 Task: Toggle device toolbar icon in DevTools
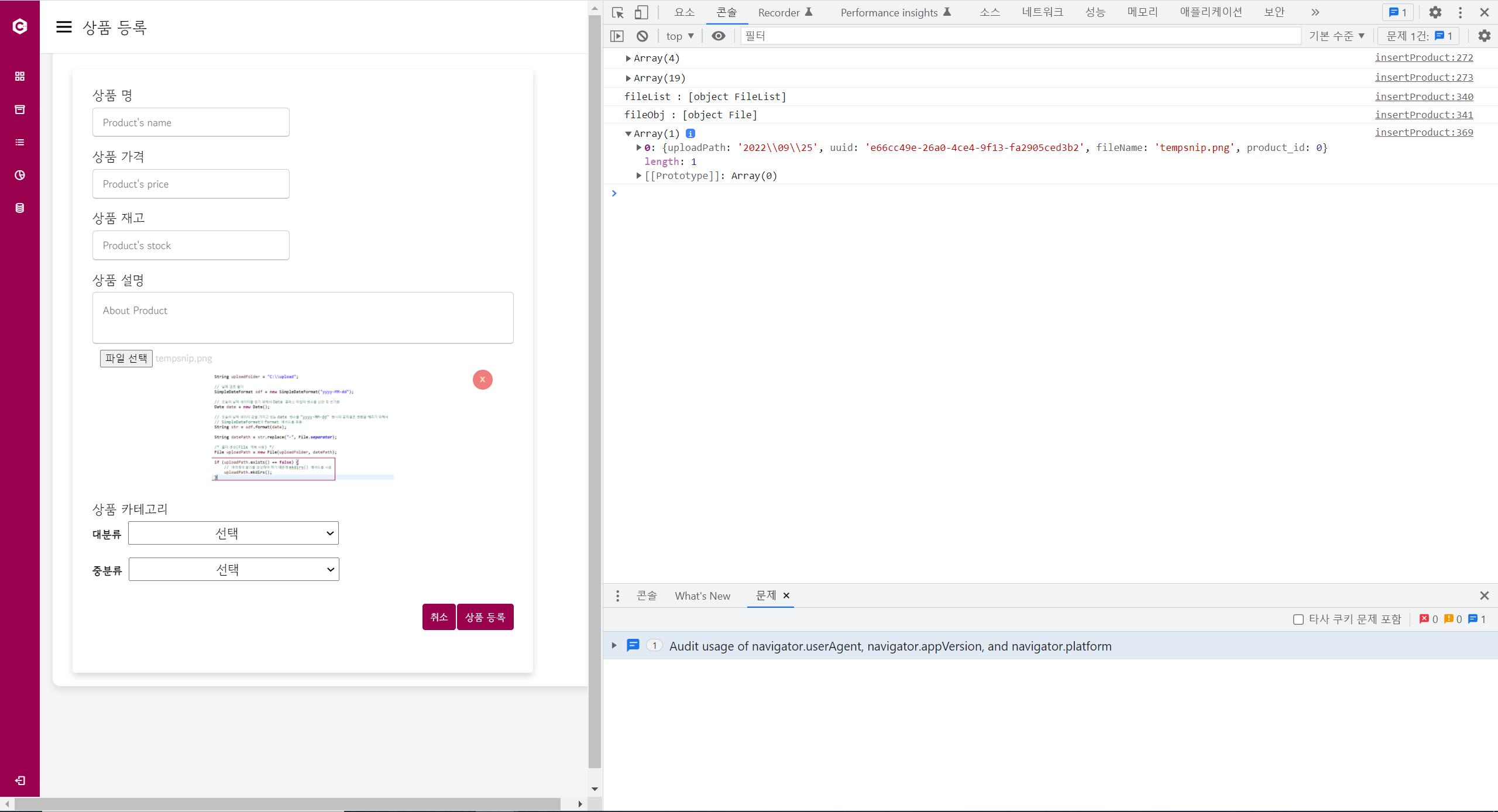641,12
